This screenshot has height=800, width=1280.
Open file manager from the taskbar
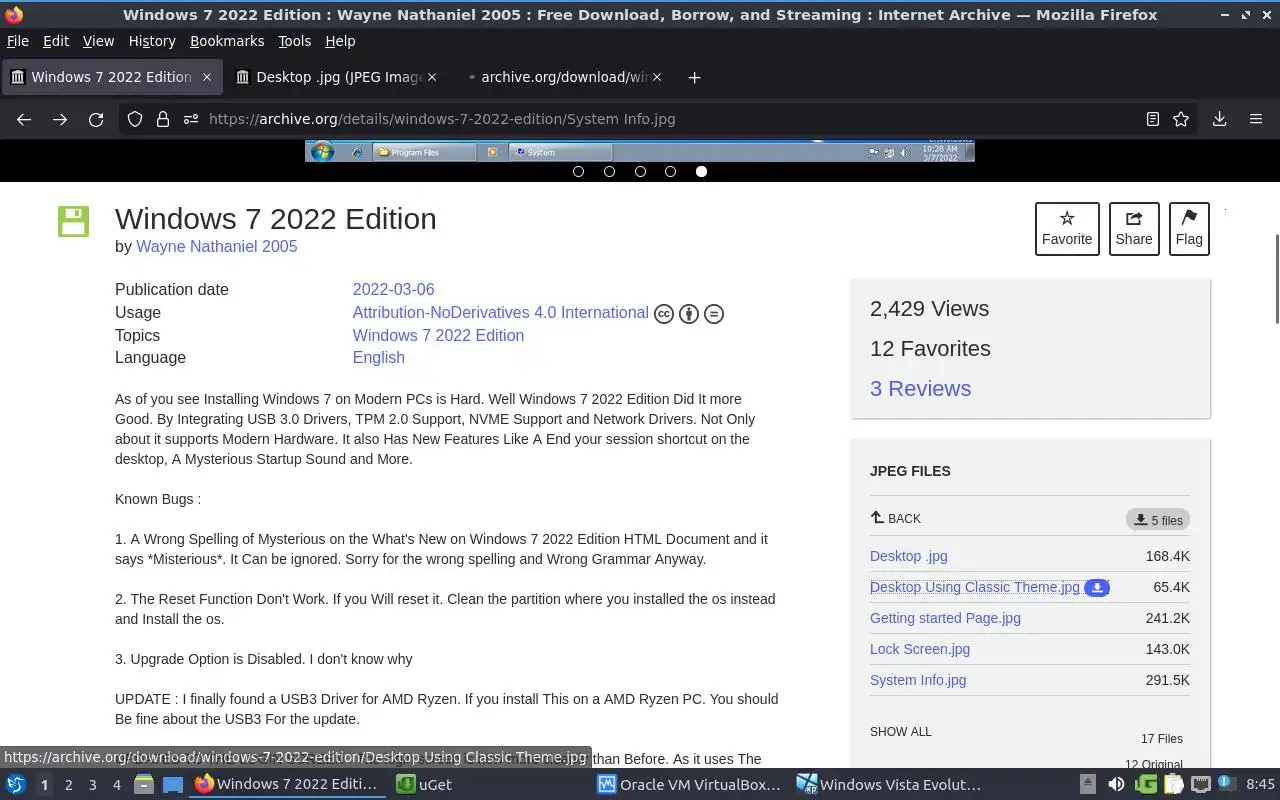(143, 784)
